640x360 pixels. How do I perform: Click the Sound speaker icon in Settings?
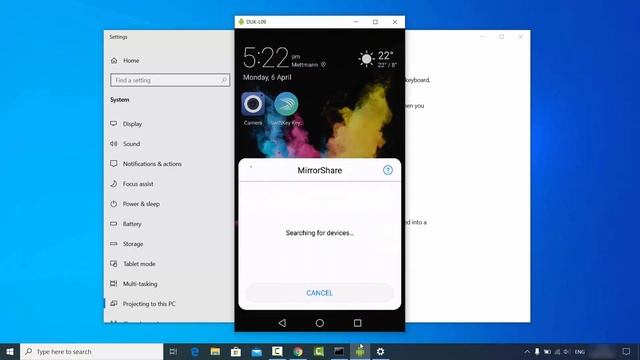coord(113,143)
